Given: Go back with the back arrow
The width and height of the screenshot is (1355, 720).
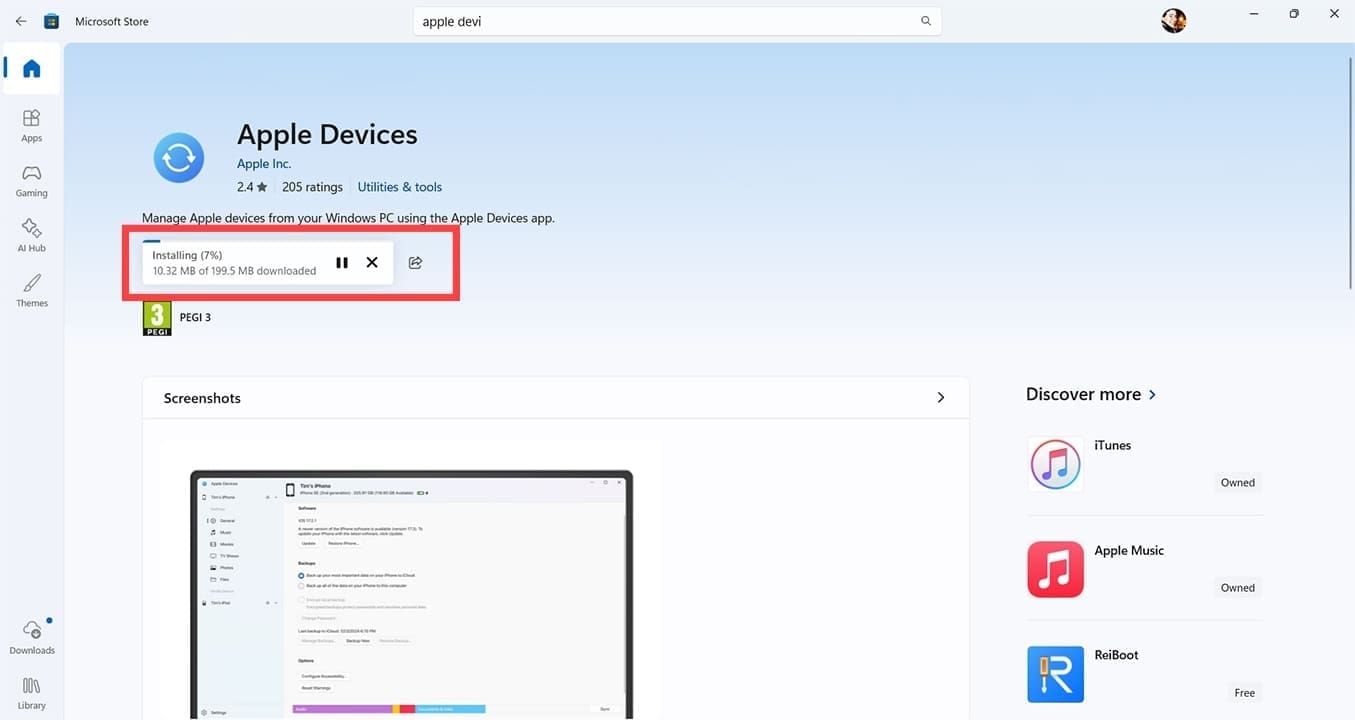Looking at the screenshot, I should click(21, 21).
